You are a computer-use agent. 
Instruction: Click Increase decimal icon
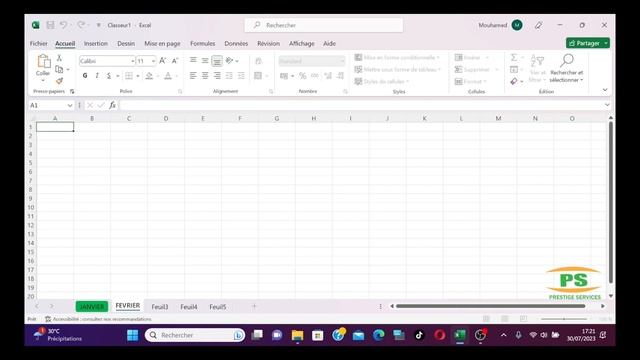pos(328,76)
